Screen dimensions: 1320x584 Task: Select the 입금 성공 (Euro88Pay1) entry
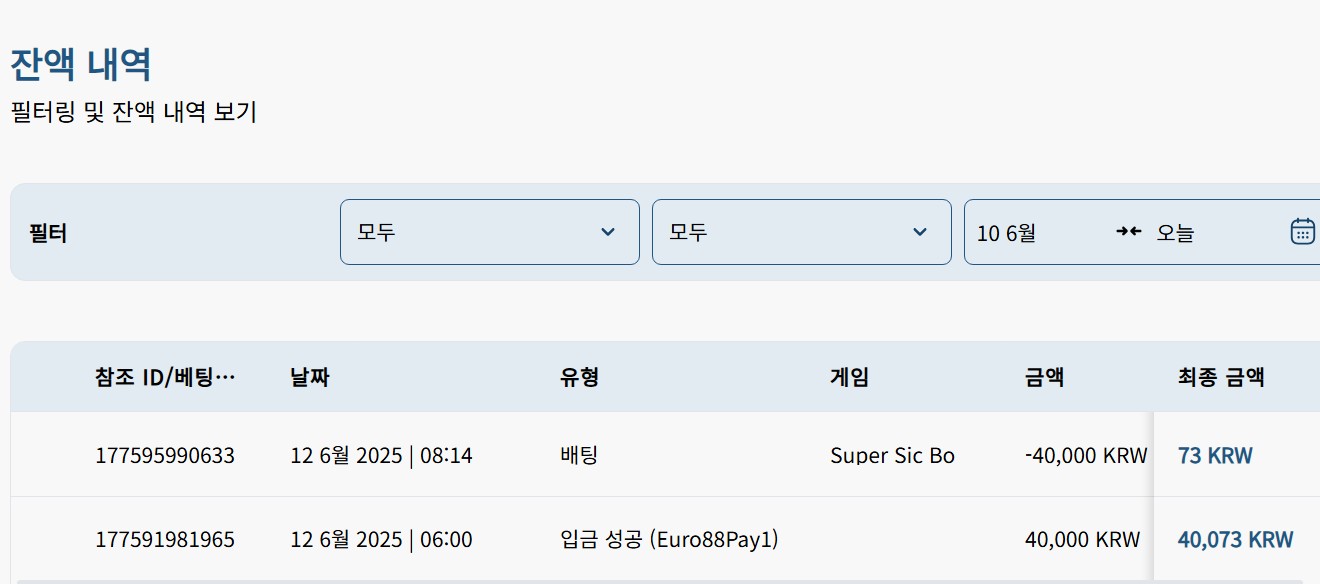pos(669,540)
